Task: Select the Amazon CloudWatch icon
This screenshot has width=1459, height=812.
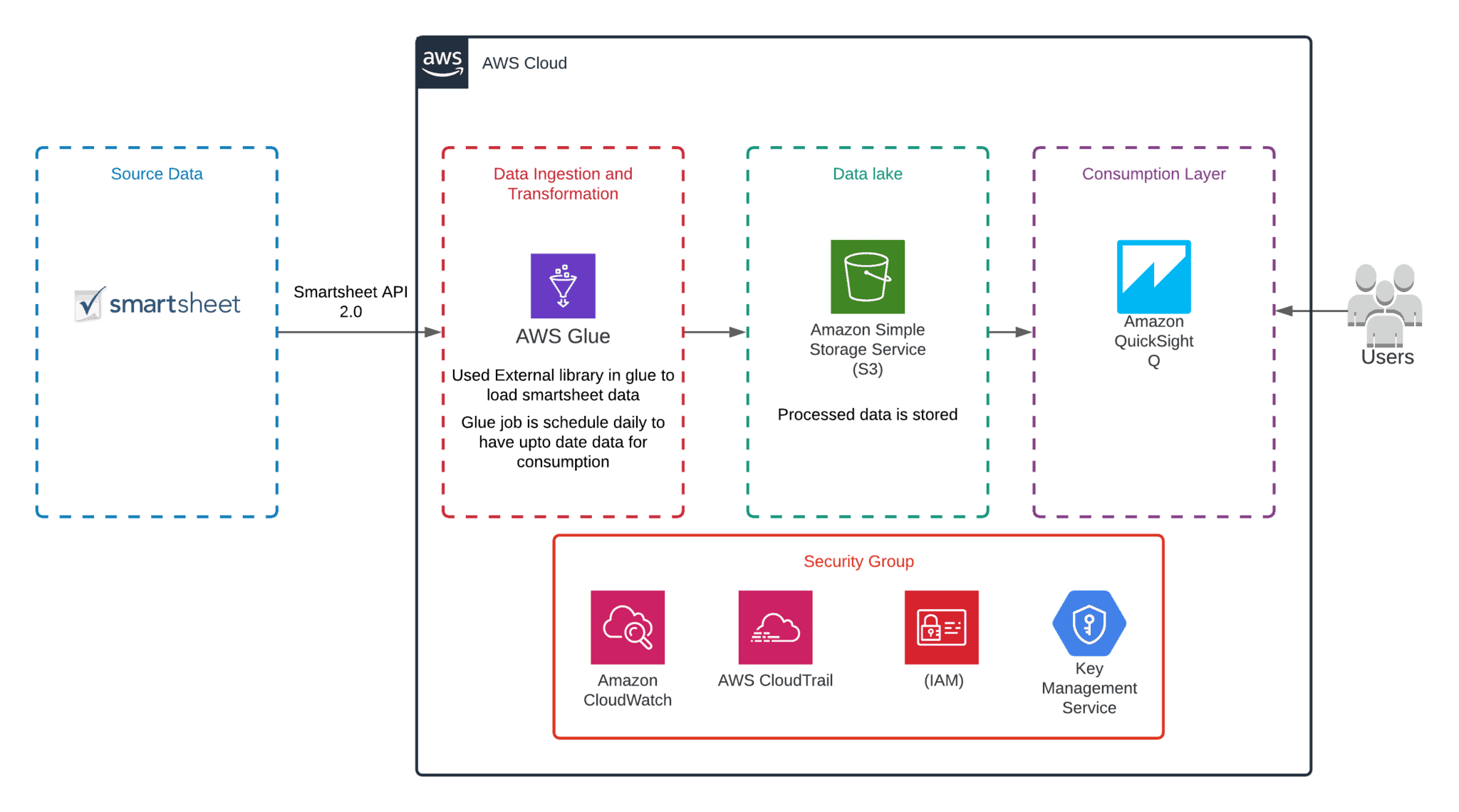Action: point(627,627)
